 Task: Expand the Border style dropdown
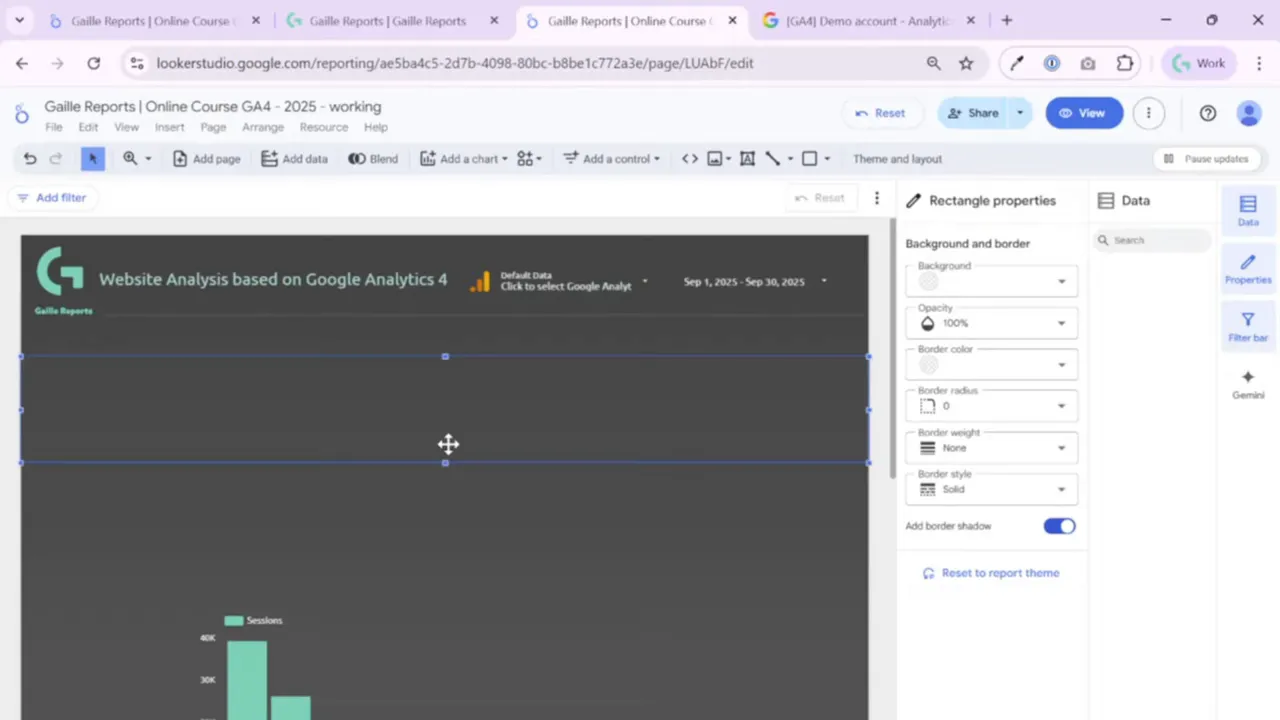(991, 489)
